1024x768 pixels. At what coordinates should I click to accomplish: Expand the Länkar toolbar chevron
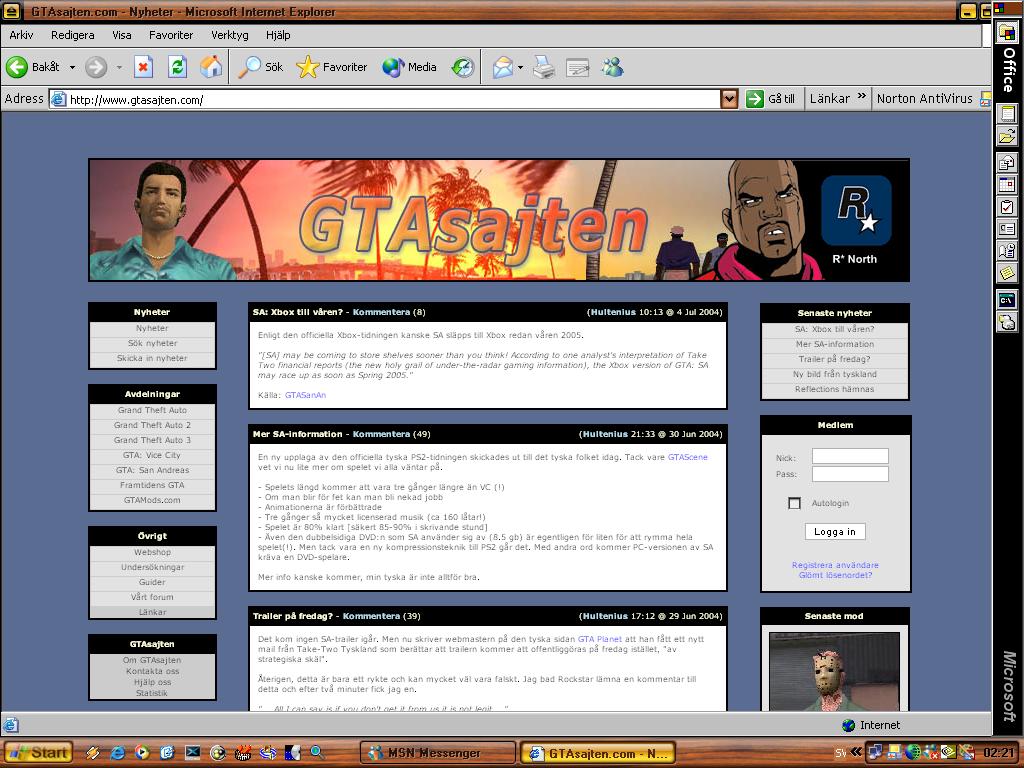pyautogui.click(x=861, y=97)
